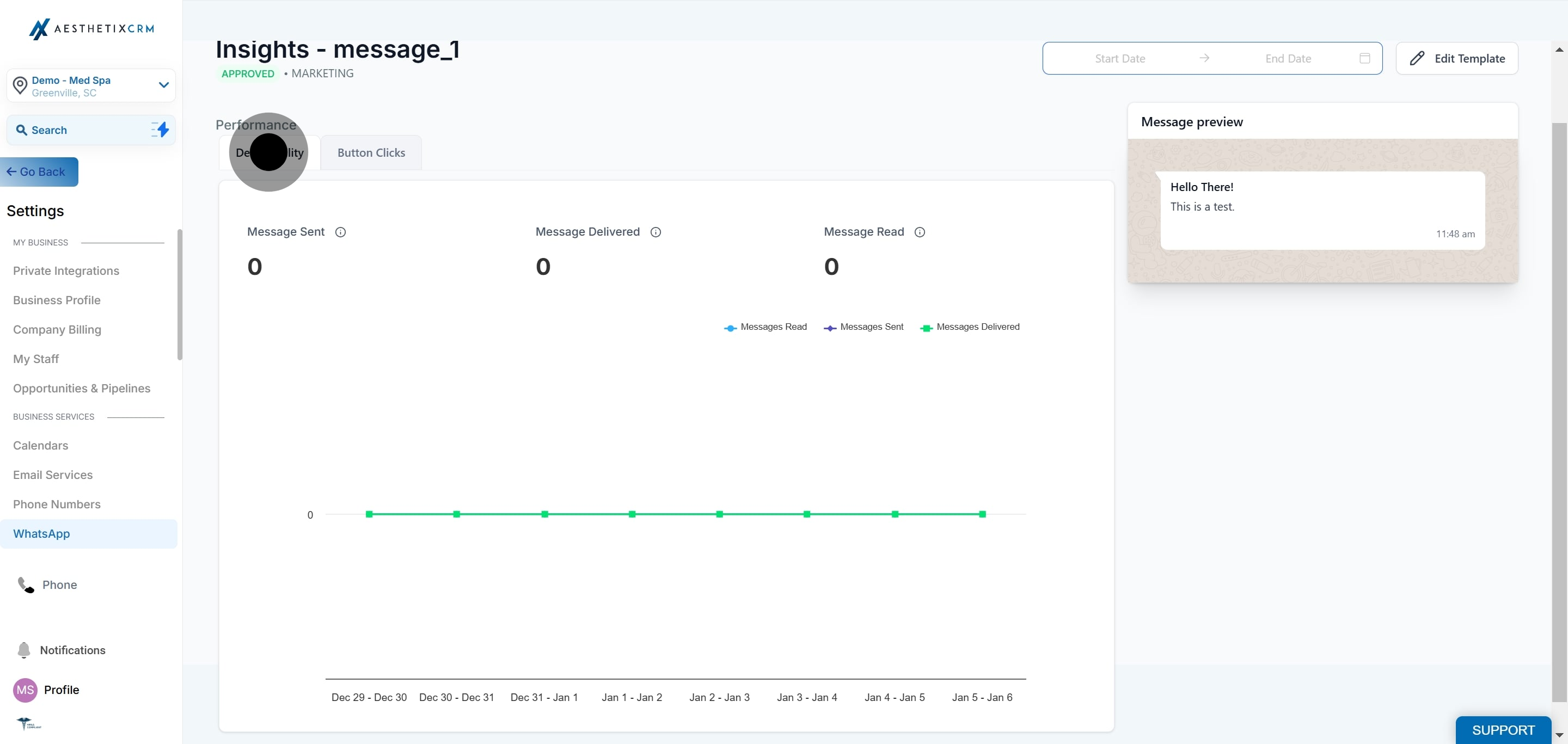Open Phone Numbers settings
Screen dimensions: 1568x744
tap(57, 505)
